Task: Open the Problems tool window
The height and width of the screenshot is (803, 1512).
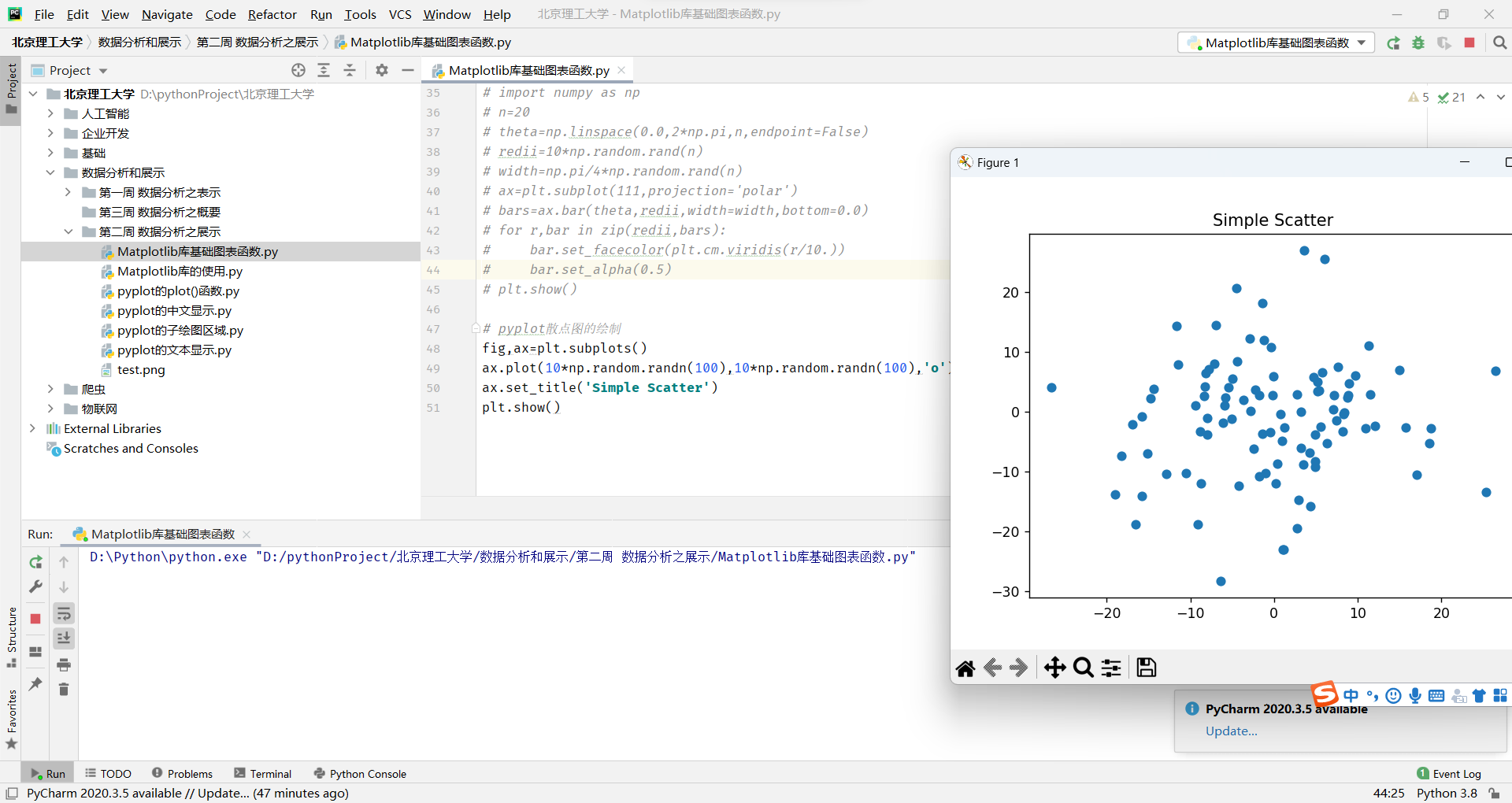Action: tap(182, 774)
